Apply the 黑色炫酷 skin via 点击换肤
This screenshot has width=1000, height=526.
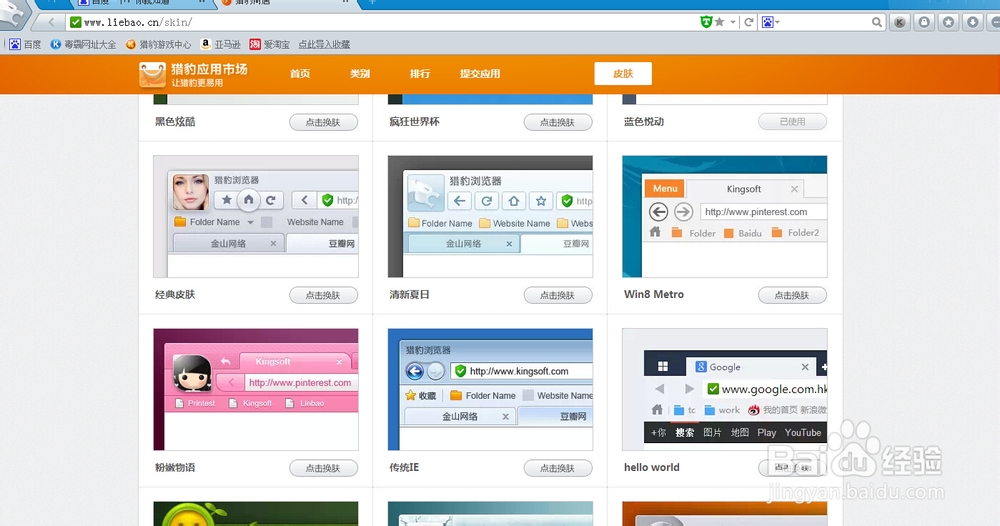tap(323, 122)
